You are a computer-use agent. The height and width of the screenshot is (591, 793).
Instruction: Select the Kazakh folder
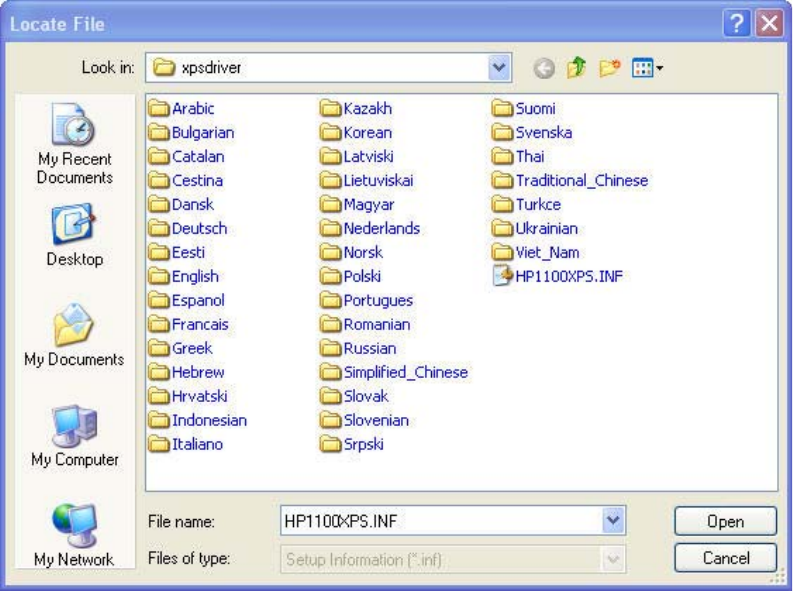356,108
